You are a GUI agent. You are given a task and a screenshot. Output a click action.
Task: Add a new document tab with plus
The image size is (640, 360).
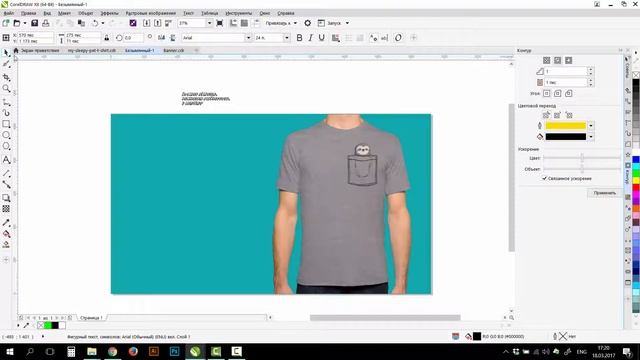tap(196, 51)
